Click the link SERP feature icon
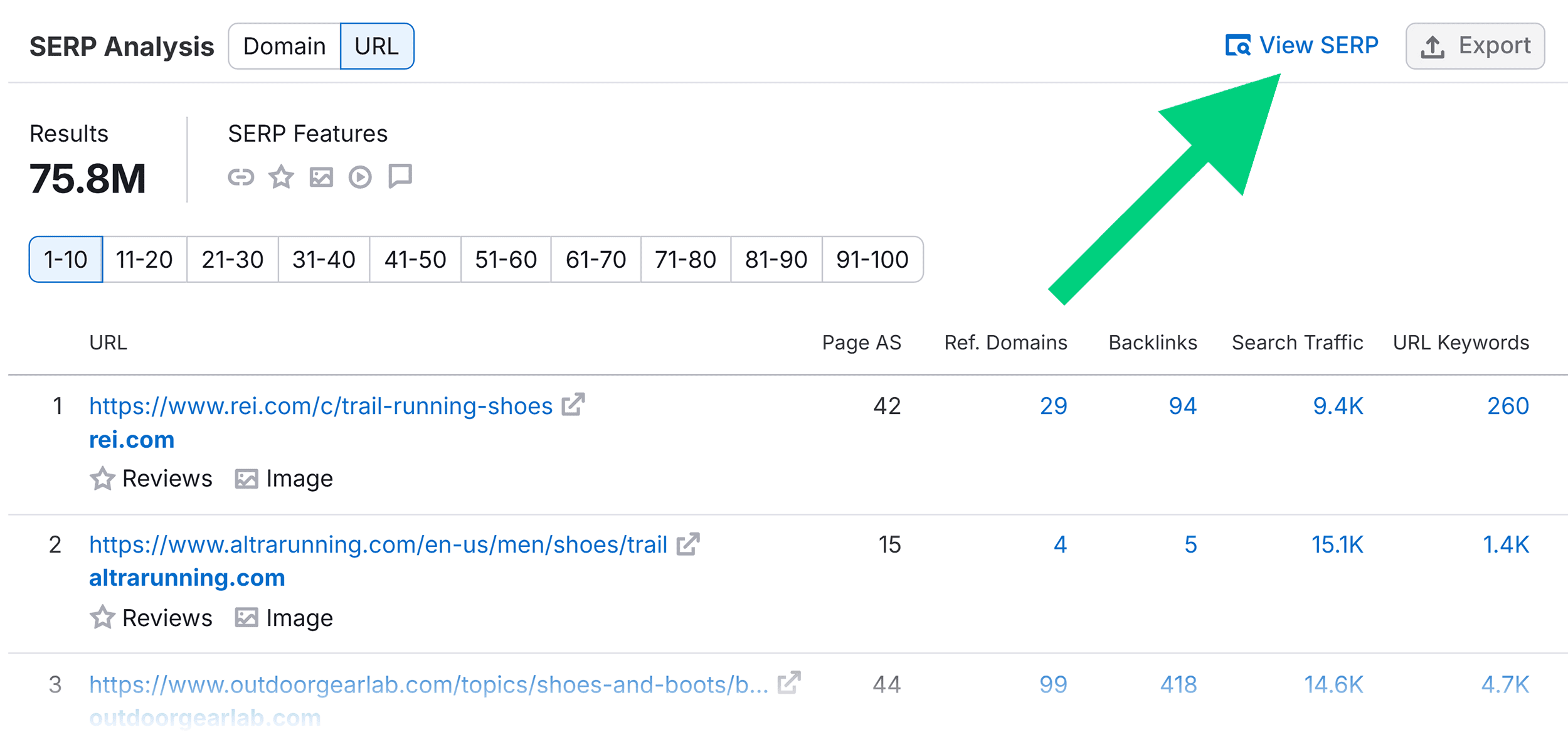1568x732 pixels. point(241,178)
